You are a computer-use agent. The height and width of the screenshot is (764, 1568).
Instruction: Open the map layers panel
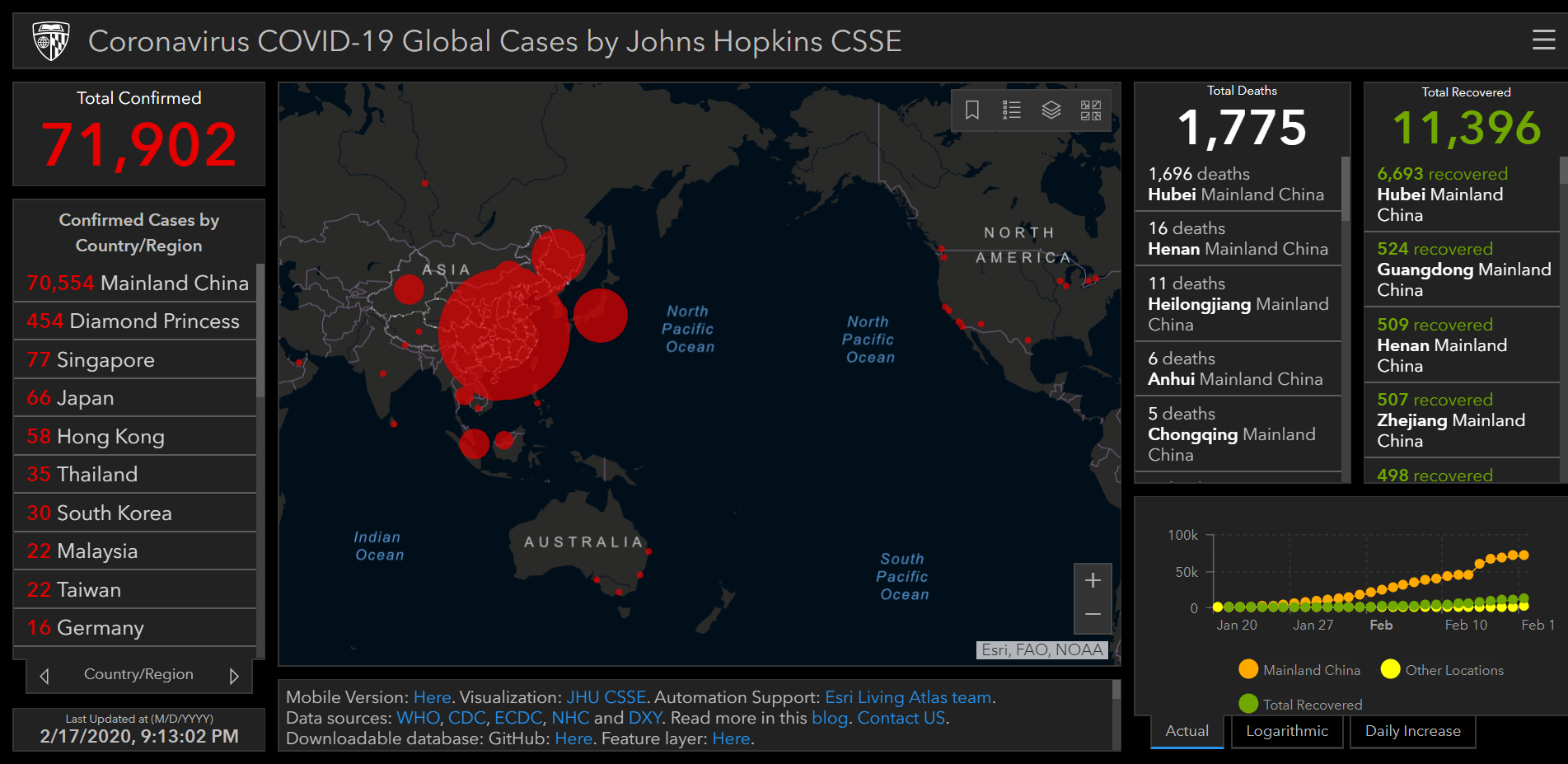coord(1051,110)
